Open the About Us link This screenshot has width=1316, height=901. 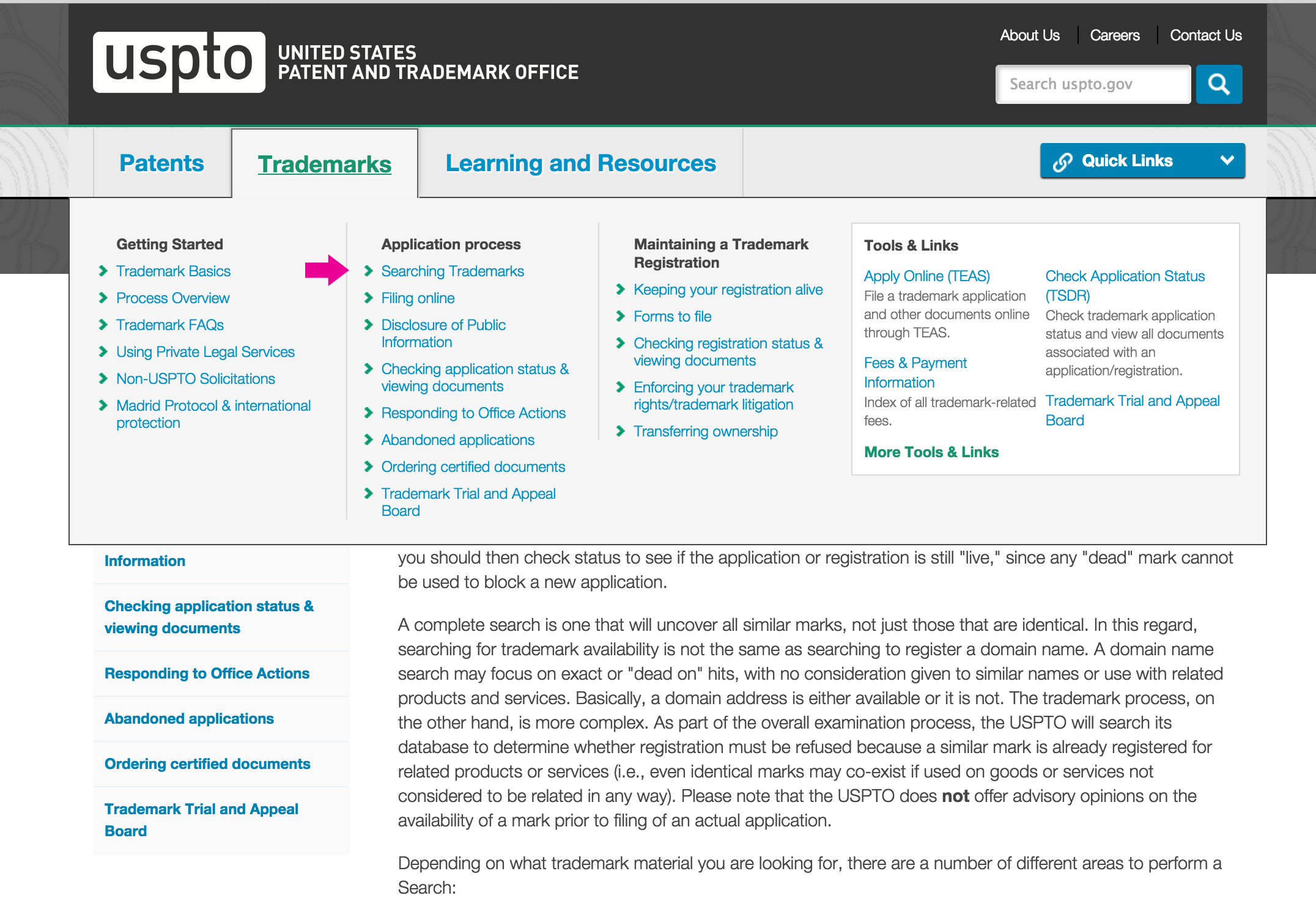coord(1030,35)
